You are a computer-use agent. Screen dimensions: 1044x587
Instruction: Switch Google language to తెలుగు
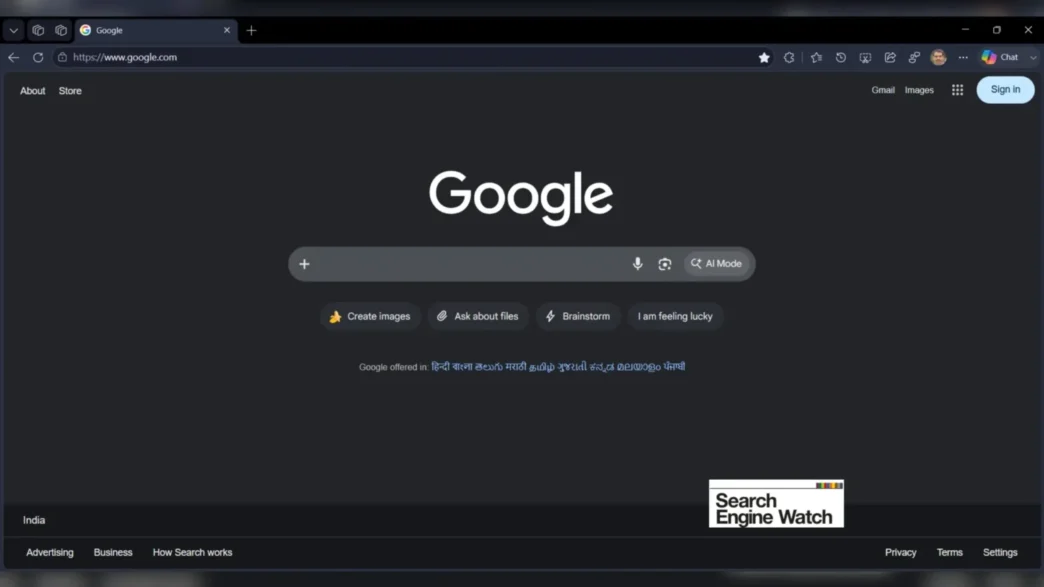pyautogui.click(x=489, y=367)
